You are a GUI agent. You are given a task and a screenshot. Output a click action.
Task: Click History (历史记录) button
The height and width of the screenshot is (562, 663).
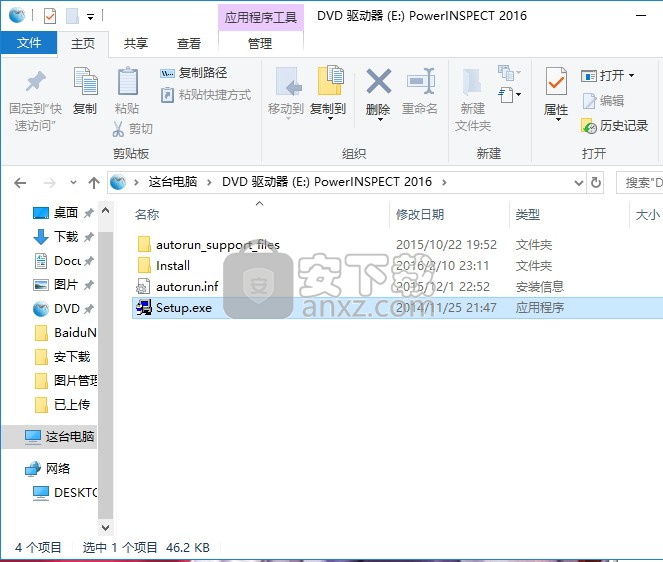pos(615,126)
